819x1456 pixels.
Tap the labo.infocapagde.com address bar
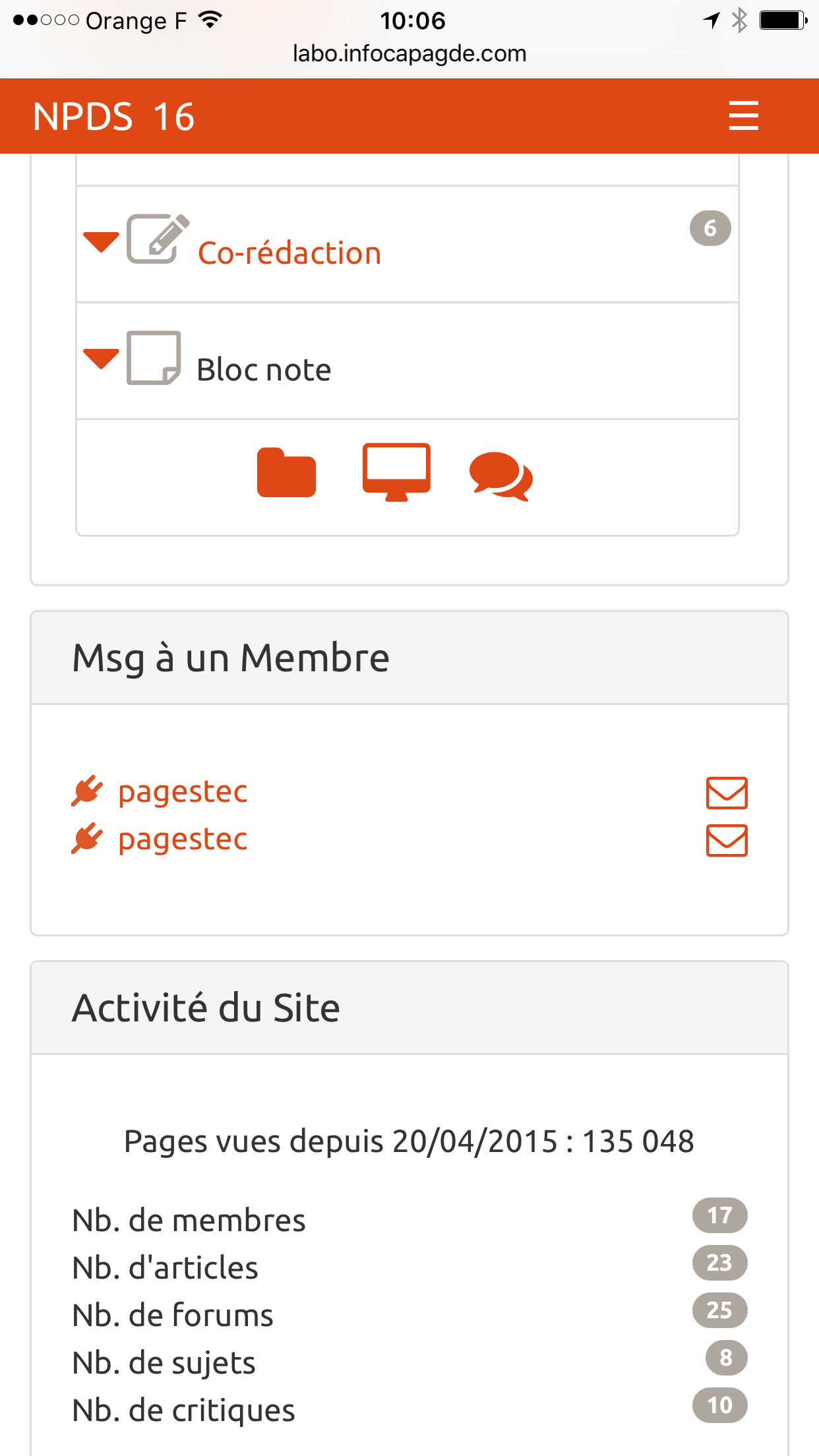point(409,53)
